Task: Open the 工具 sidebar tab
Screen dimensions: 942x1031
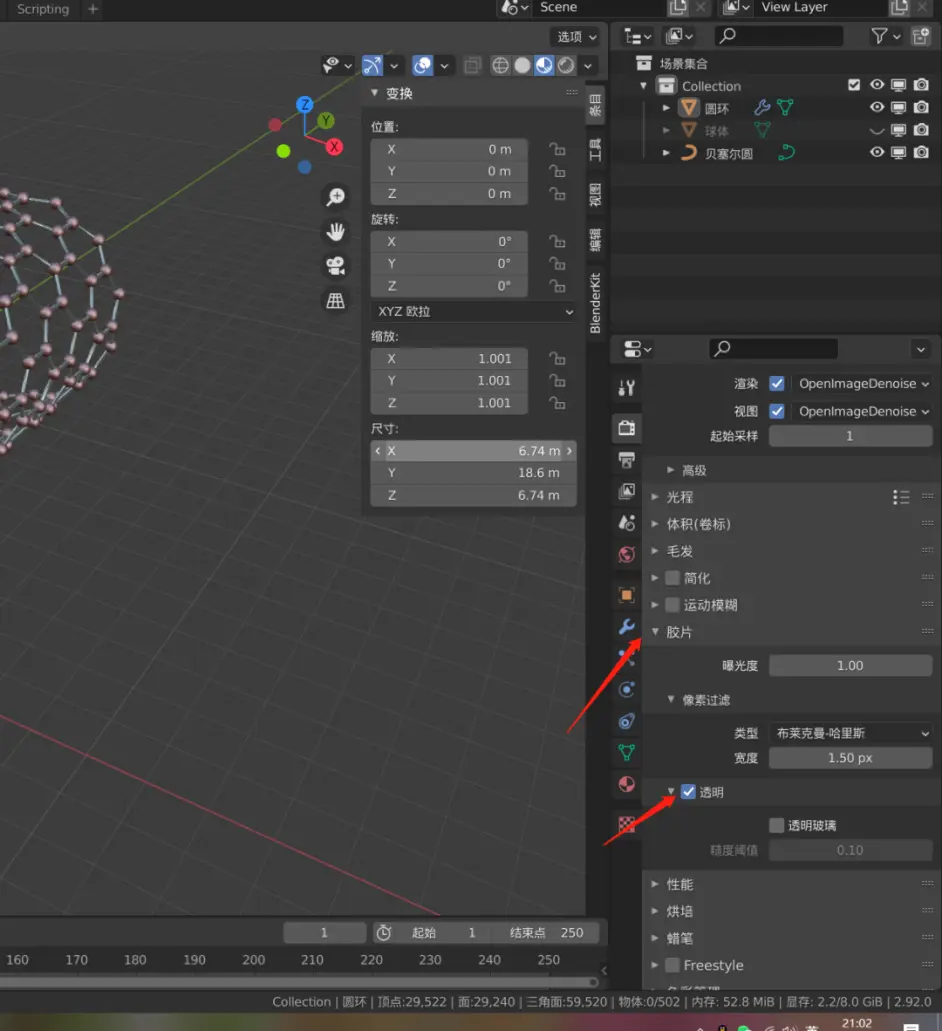Action: [595, 150]
